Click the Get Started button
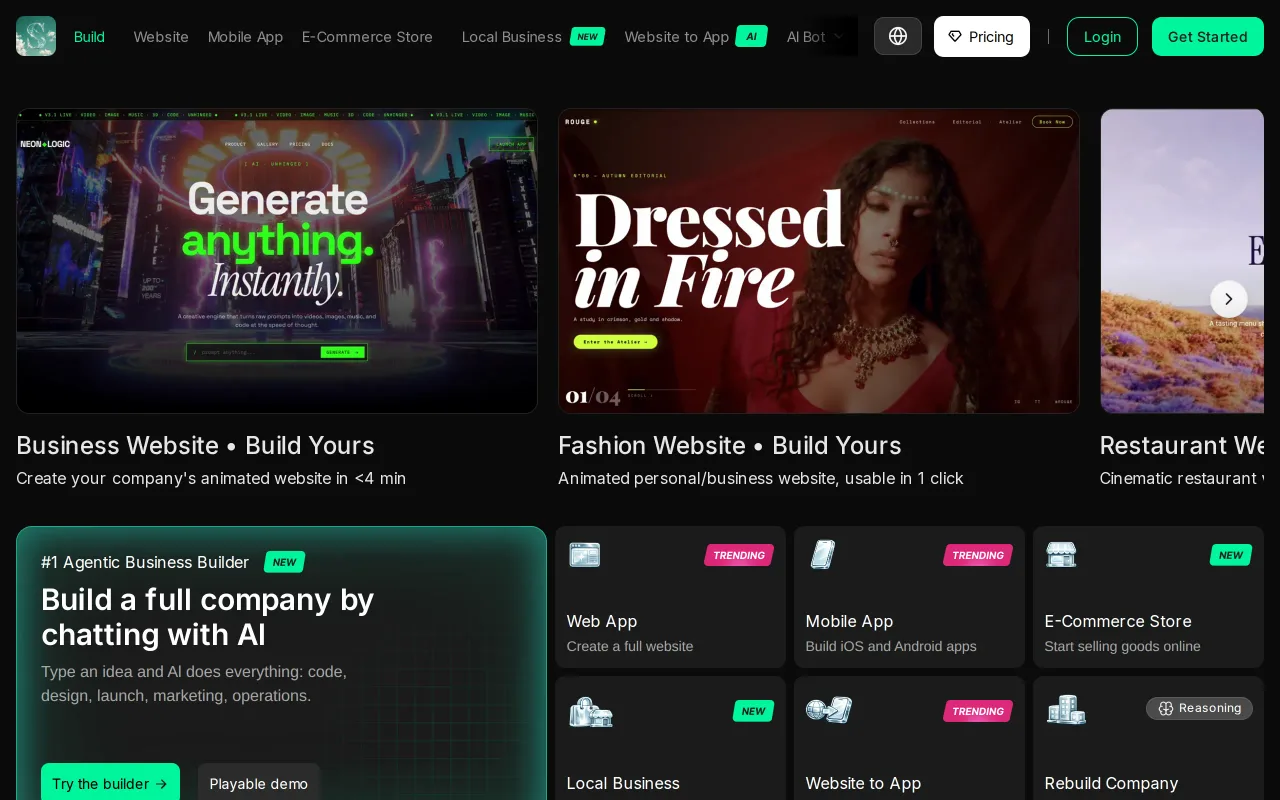This screenshot has height=800, width=1280. pos(1208,36)
